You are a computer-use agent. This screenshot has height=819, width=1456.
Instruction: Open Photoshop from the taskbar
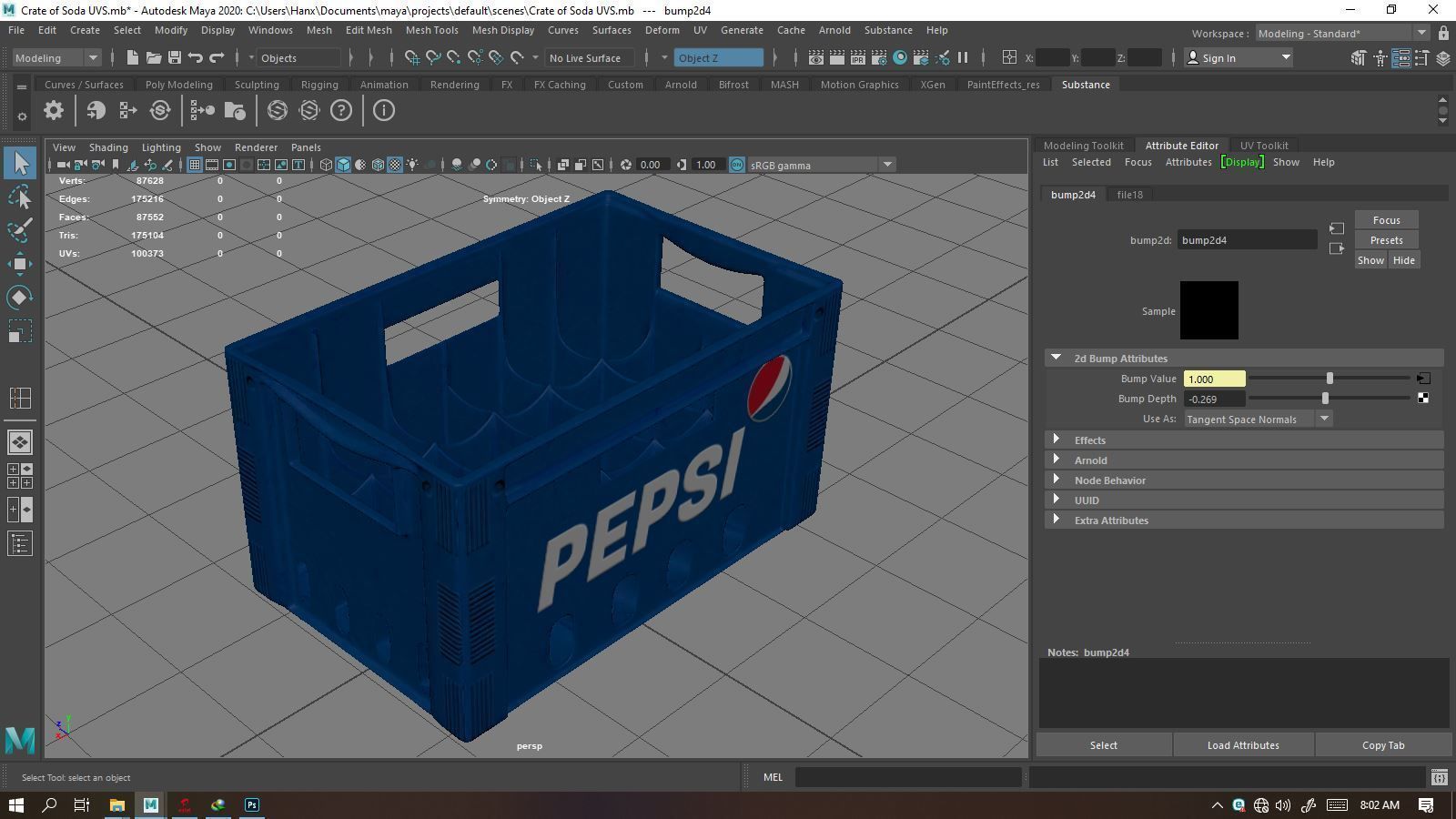click(252, 804)
